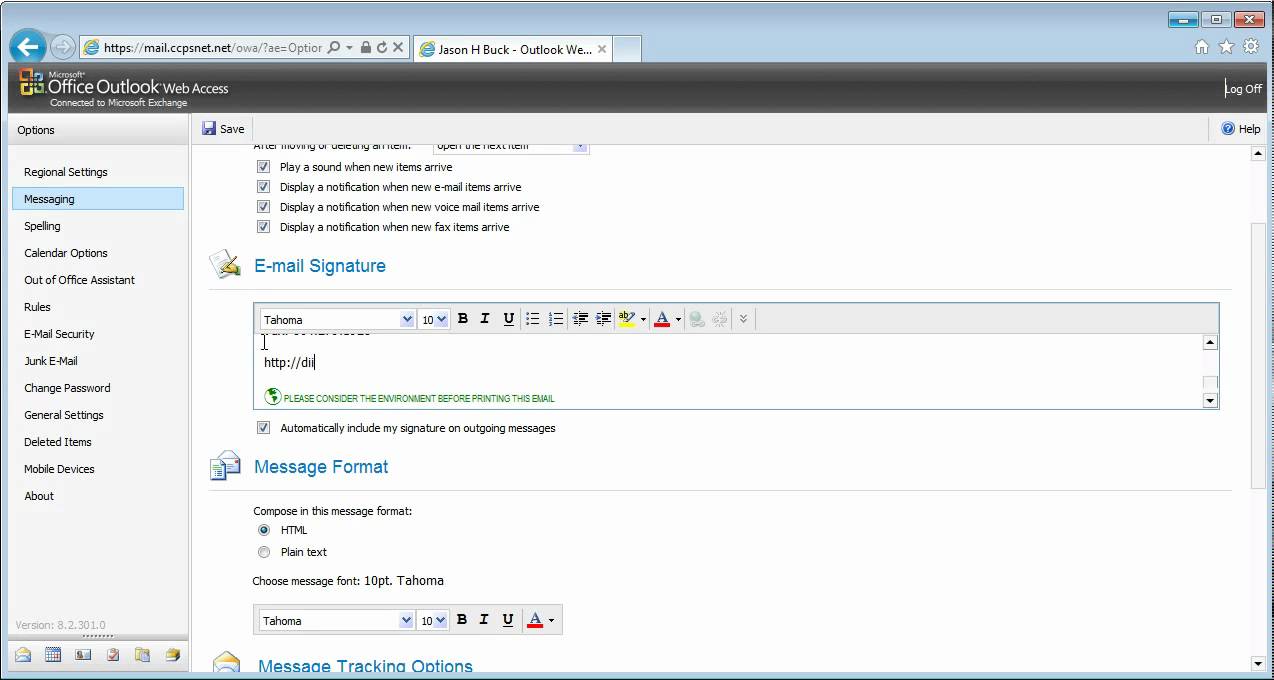1274x680 pixels.
Task: Open Out of Office Assistant
Action: [x=79, y=280]
